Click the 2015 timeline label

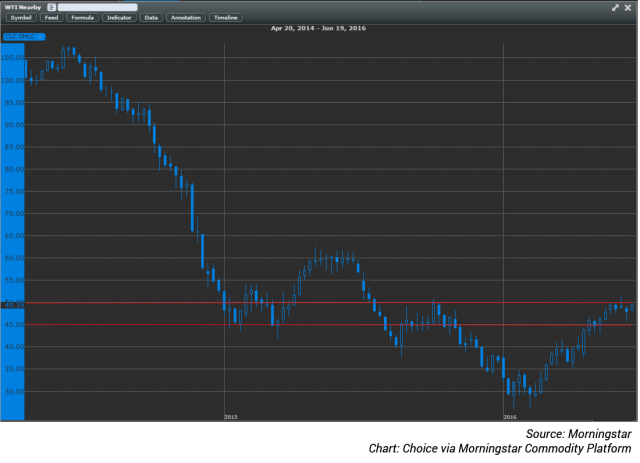pos(231,417)
